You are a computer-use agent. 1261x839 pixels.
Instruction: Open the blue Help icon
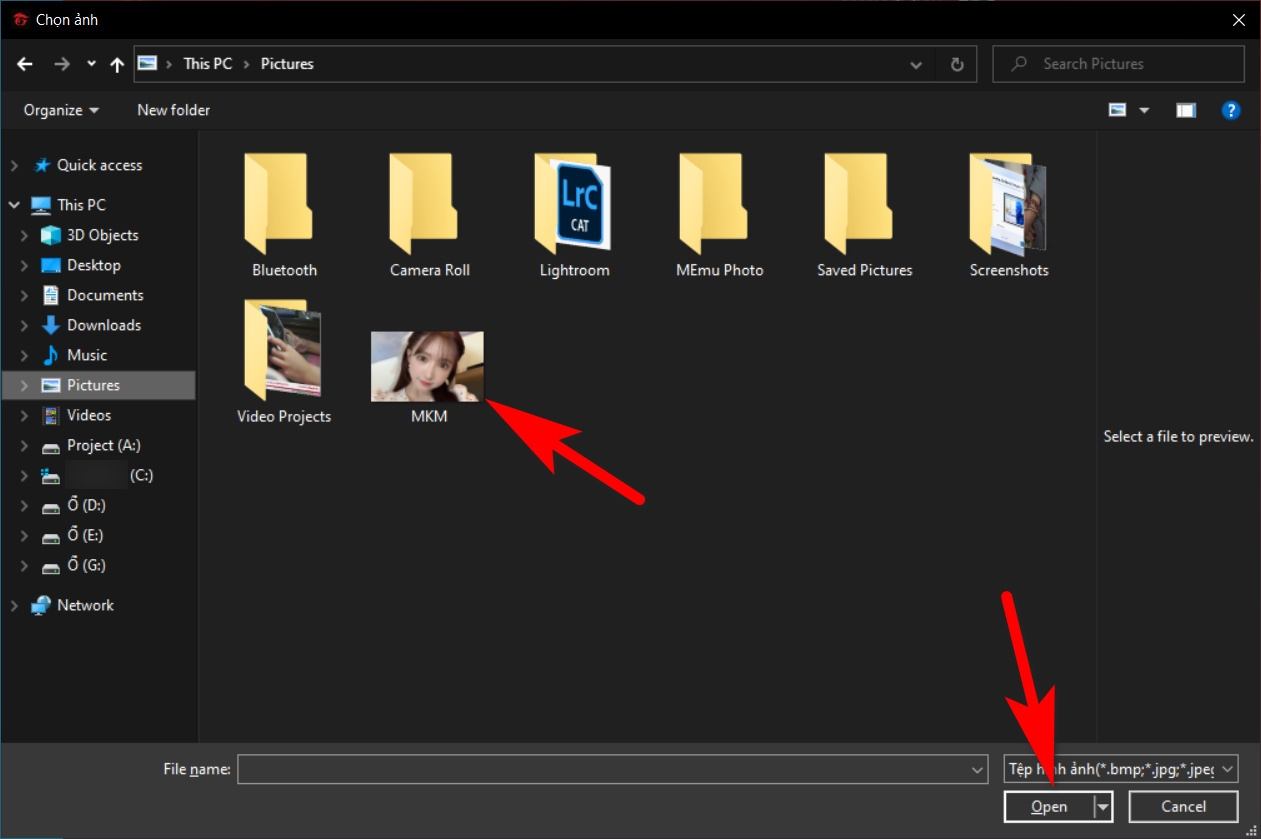tap(1231, 110)
